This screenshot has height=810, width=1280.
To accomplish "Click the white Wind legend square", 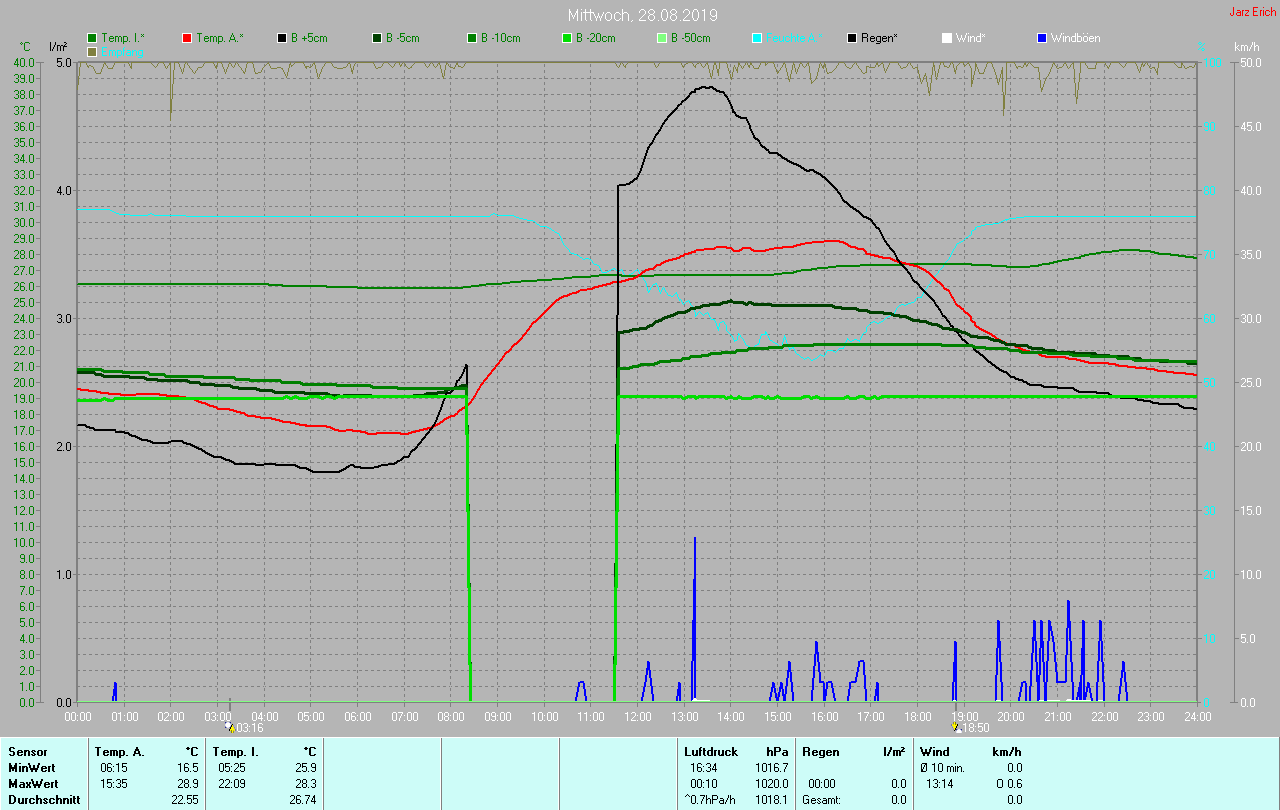I will tap(947, 38).
